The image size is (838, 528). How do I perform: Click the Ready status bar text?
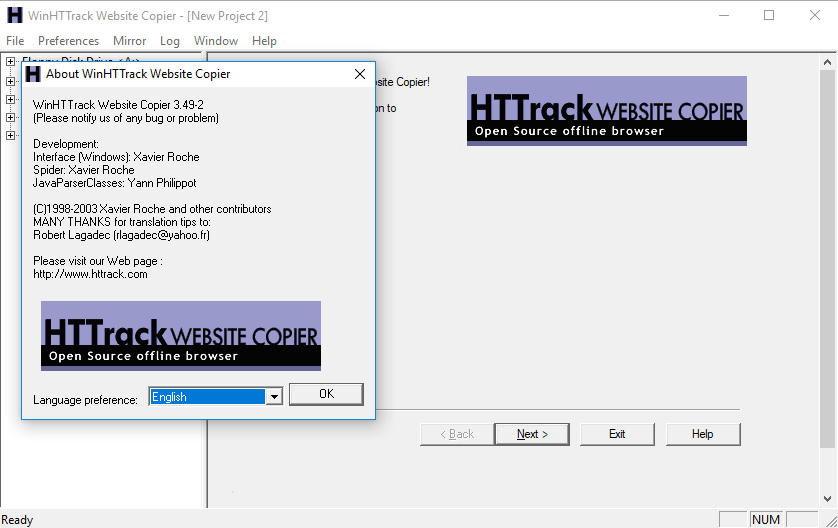[x=17, y=520]
